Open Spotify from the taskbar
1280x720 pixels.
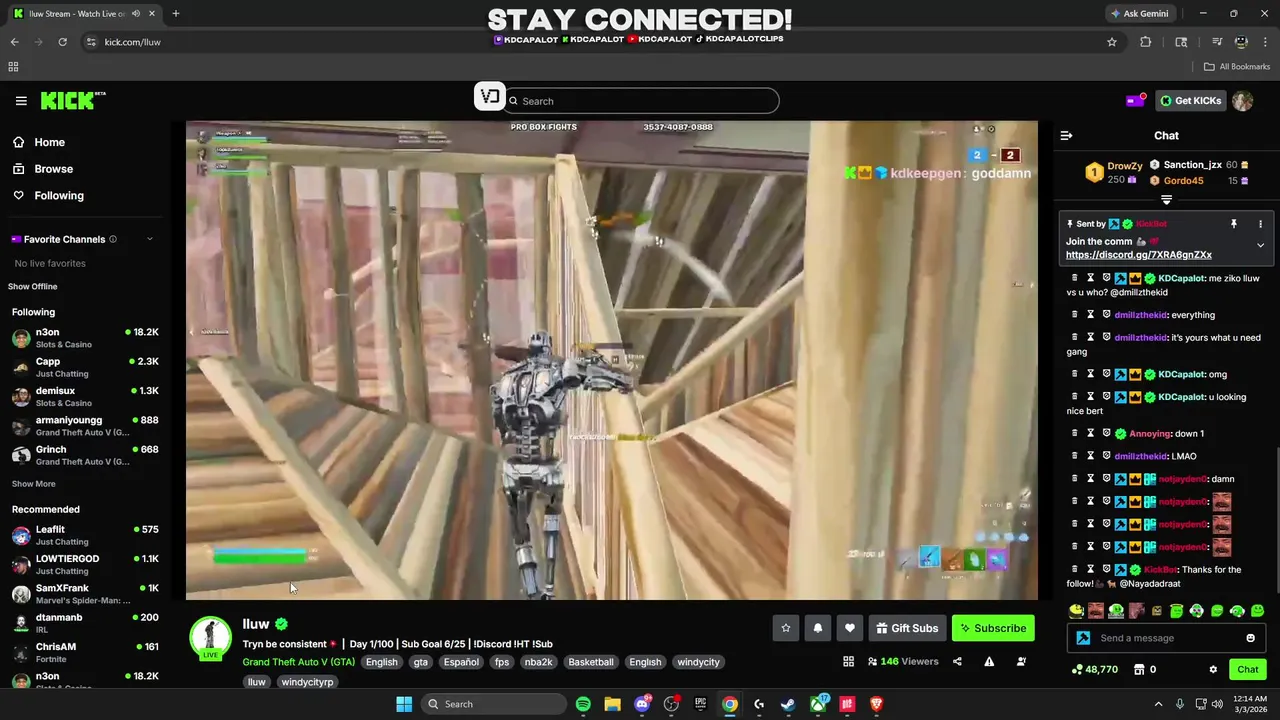coord(583,704)
